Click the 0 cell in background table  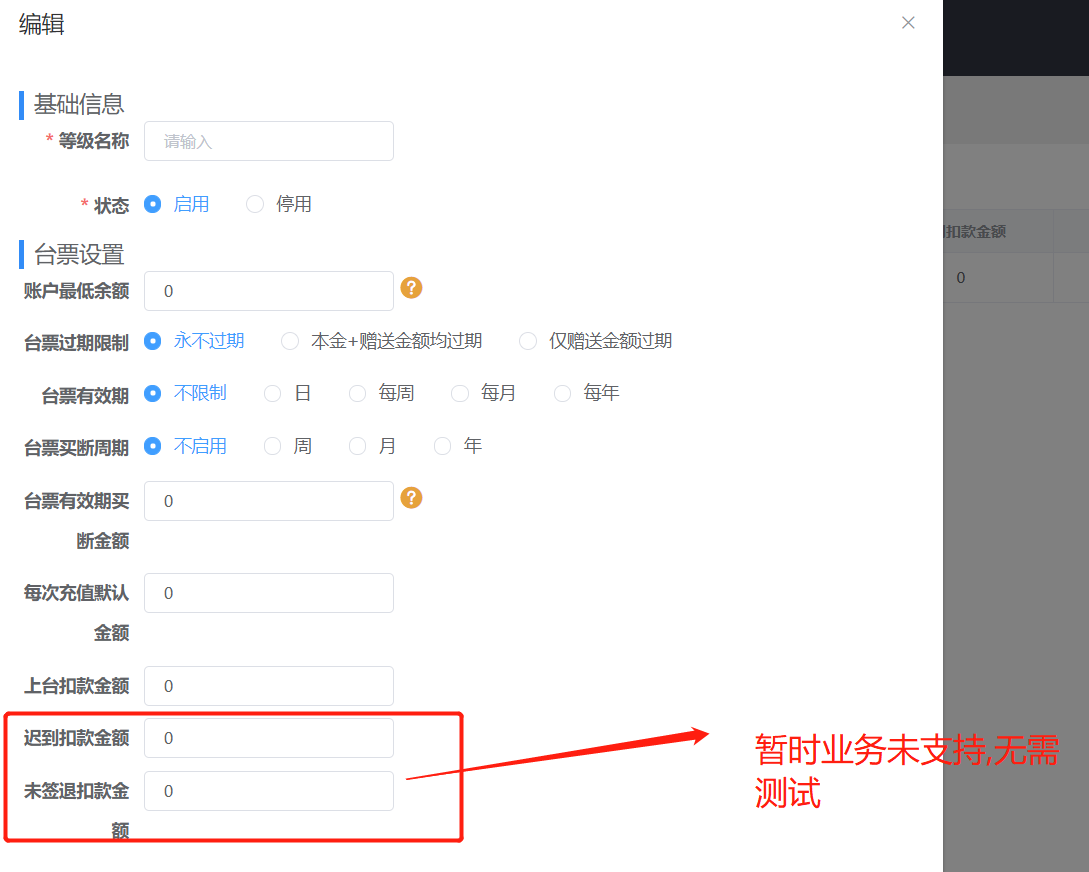tap(961, 278)
